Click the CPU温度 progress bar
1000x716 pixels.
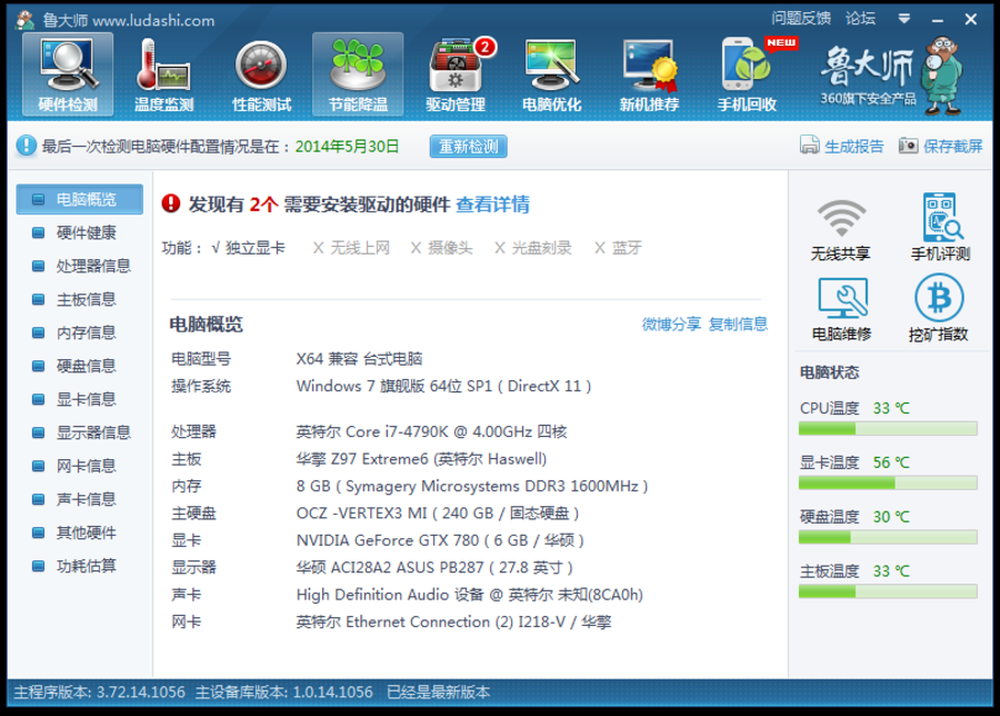tap(888, 428)
